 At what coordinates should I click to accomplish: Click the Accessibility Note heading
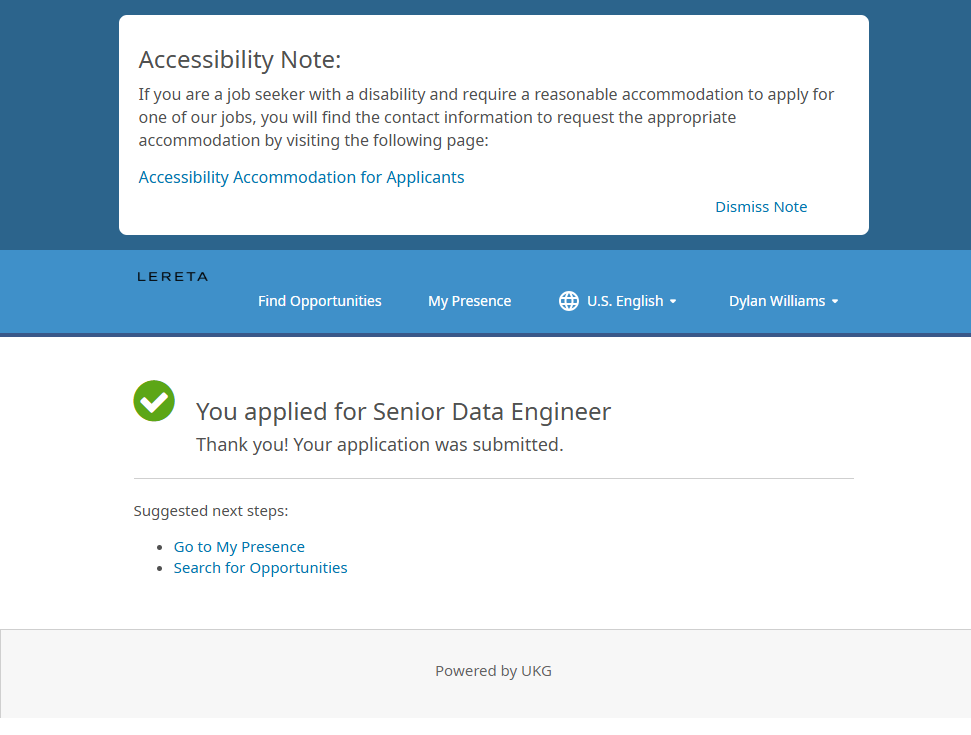(240, 60)
